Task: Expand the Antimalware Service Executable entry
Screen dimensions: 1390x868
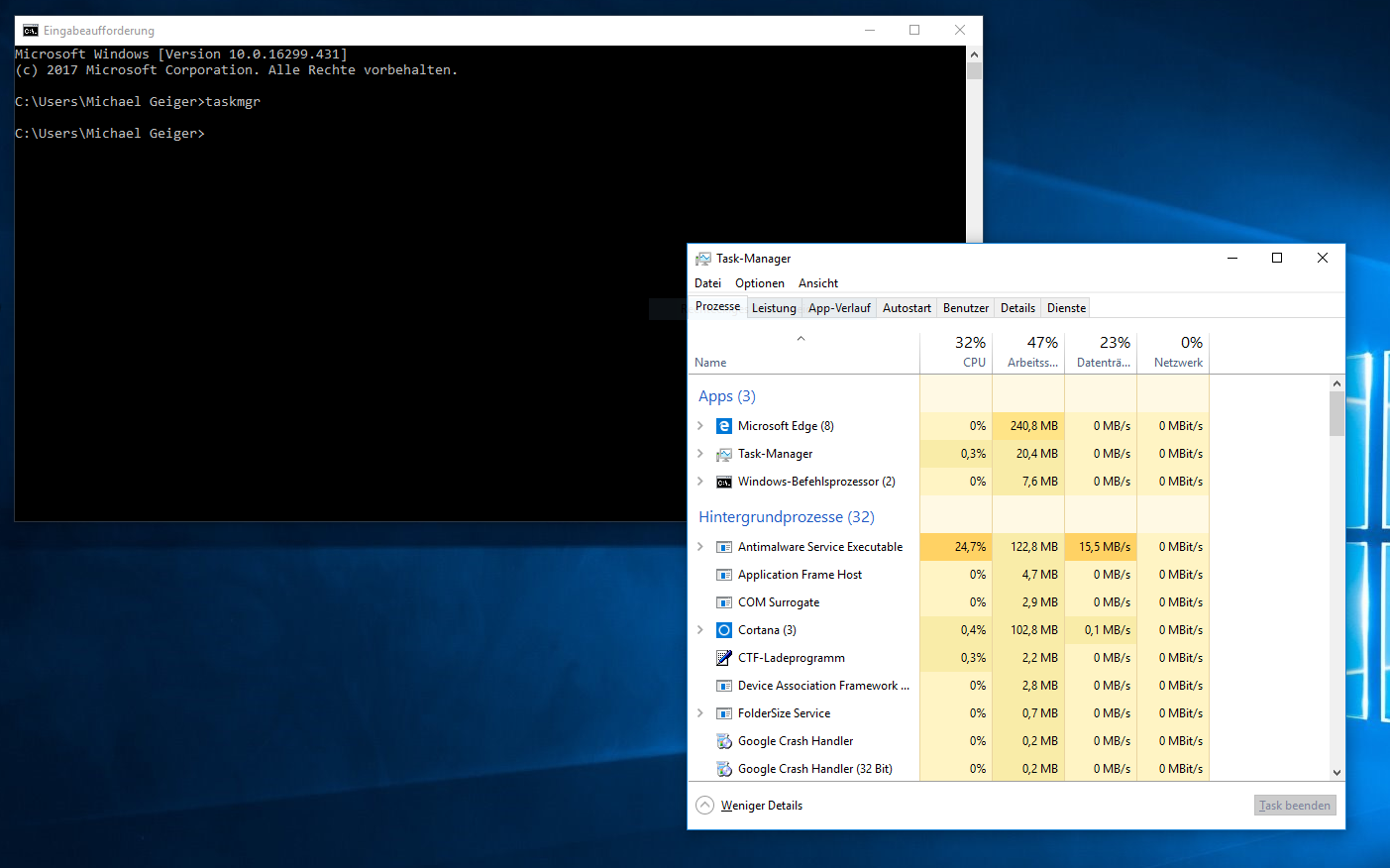Action: (700, 547)
